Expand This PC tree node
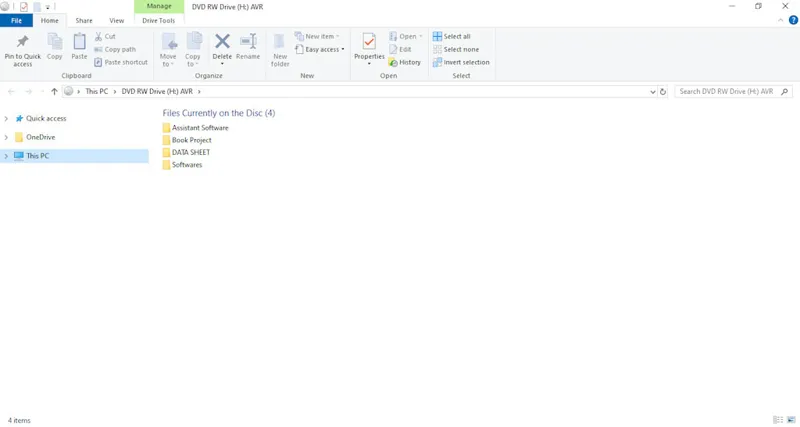Viewport: 800px width, 427px height. (x=6, y=156)
